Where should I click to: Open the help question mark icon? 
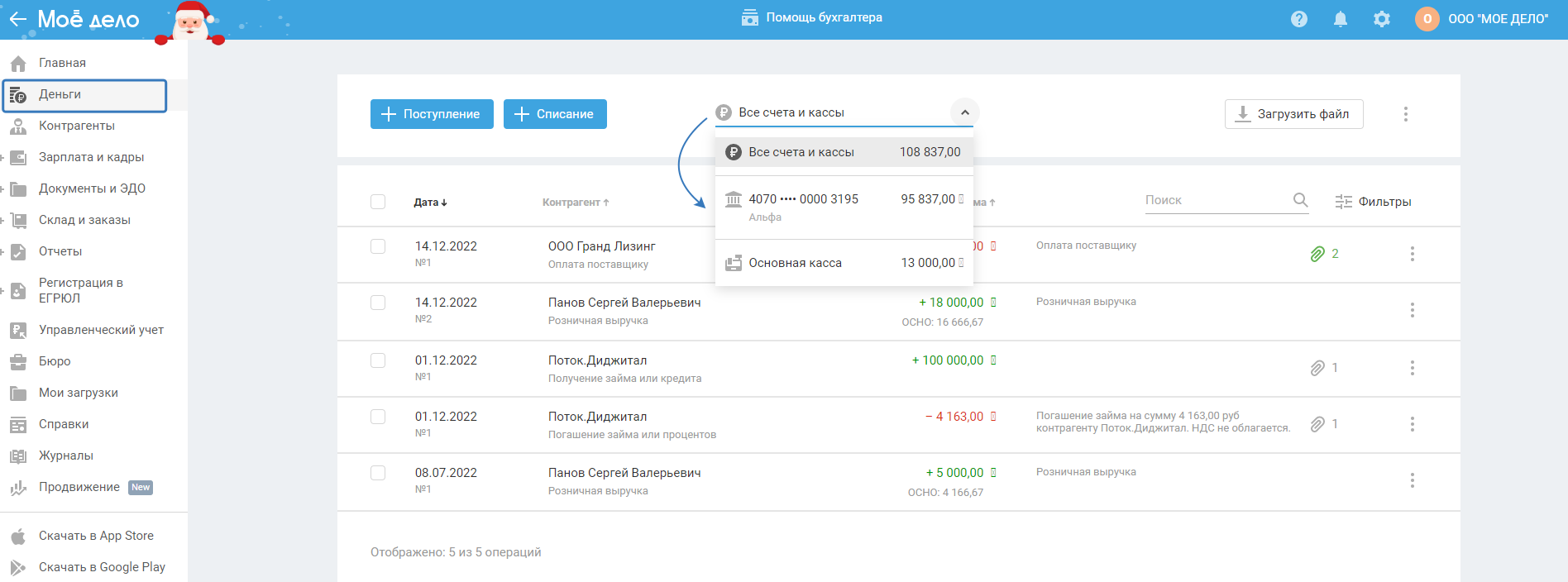click(1299, 19)
